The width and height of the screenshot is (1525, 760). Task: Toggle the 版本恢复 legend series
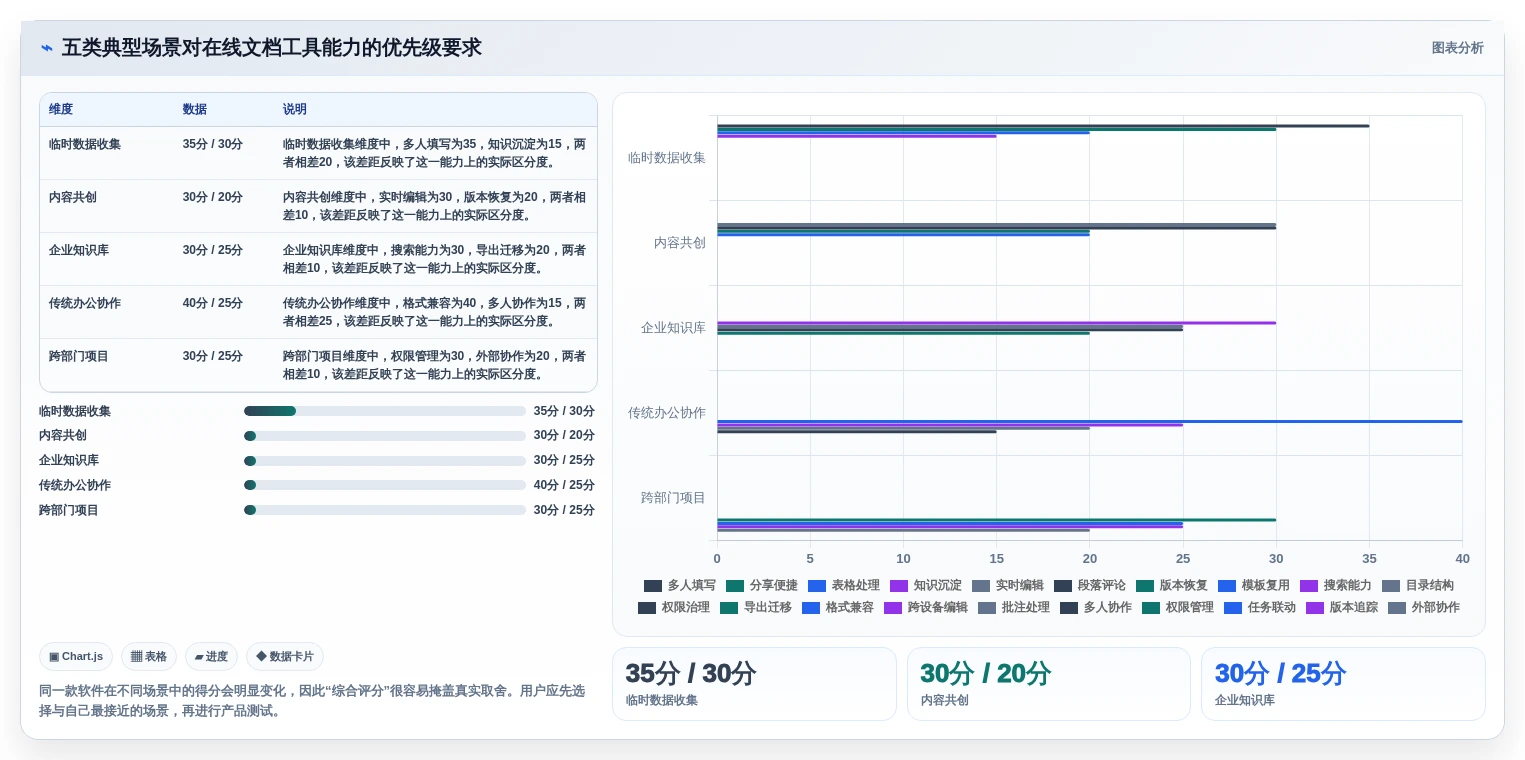(1171, 585)
